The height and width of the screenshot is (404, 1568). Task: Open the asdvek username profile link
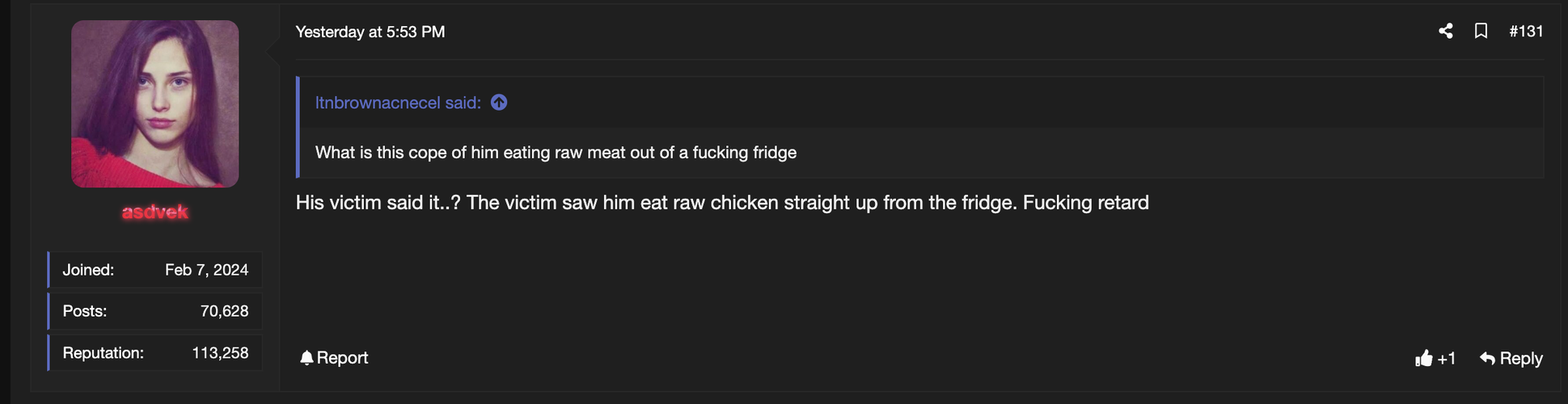tap(154, 213)
